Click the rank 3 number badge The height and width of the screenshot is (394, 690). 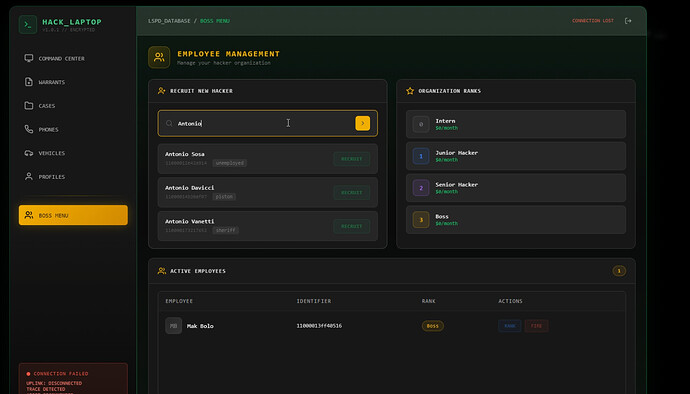[421, 220]
